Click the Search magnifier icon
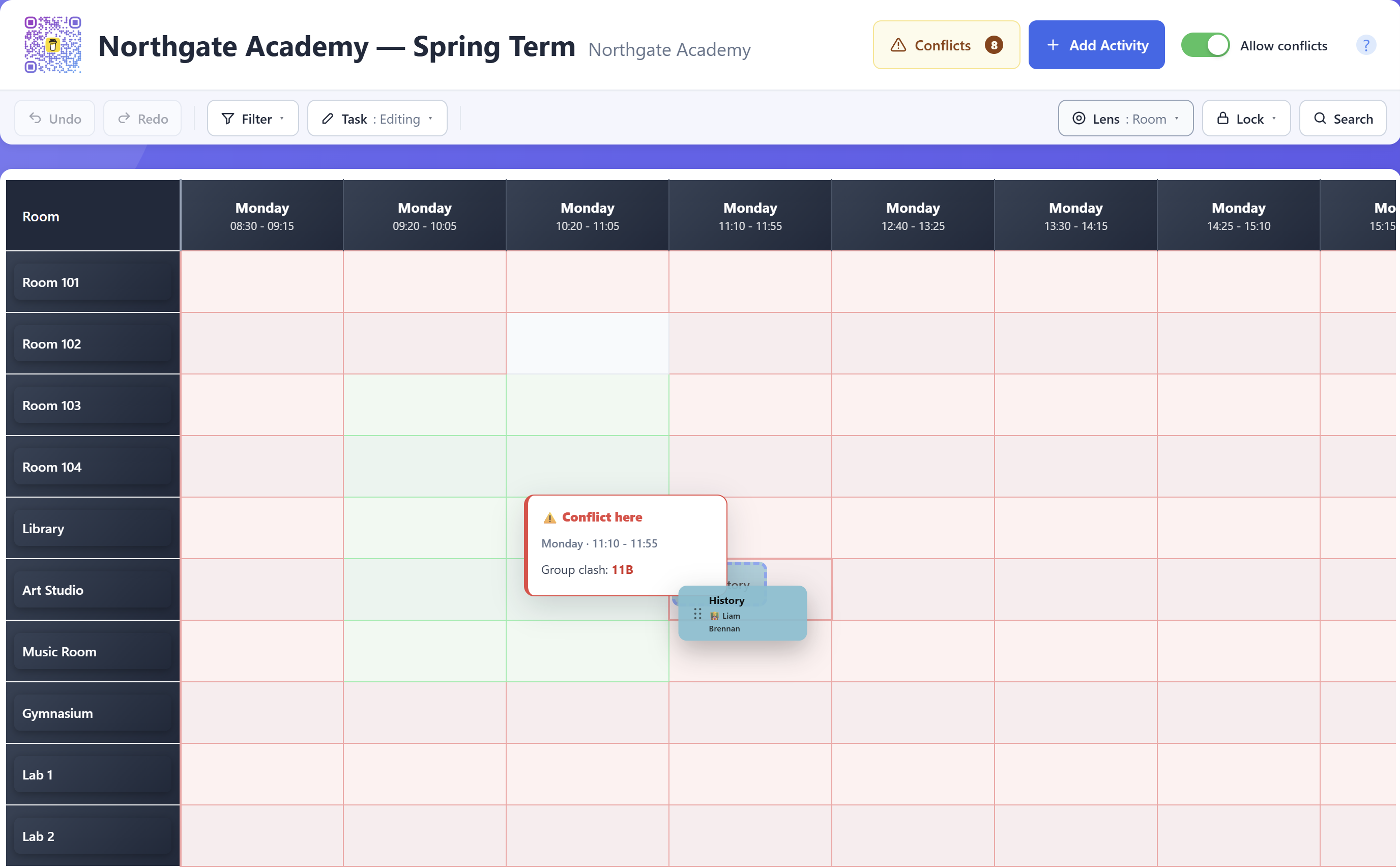Viewport: 1400px width, 867px height. (1320, 118)
